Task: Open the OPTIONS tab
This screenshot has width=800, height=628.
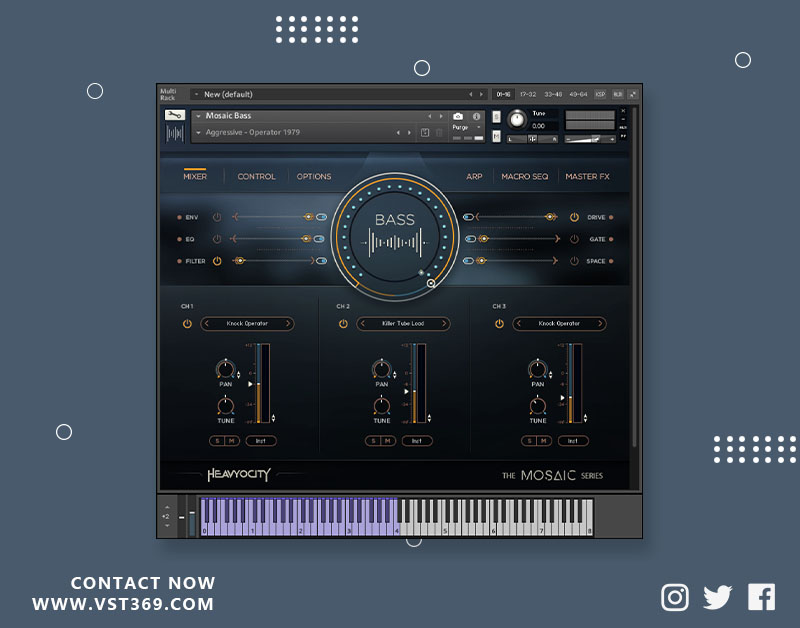Action: point(314,176)
